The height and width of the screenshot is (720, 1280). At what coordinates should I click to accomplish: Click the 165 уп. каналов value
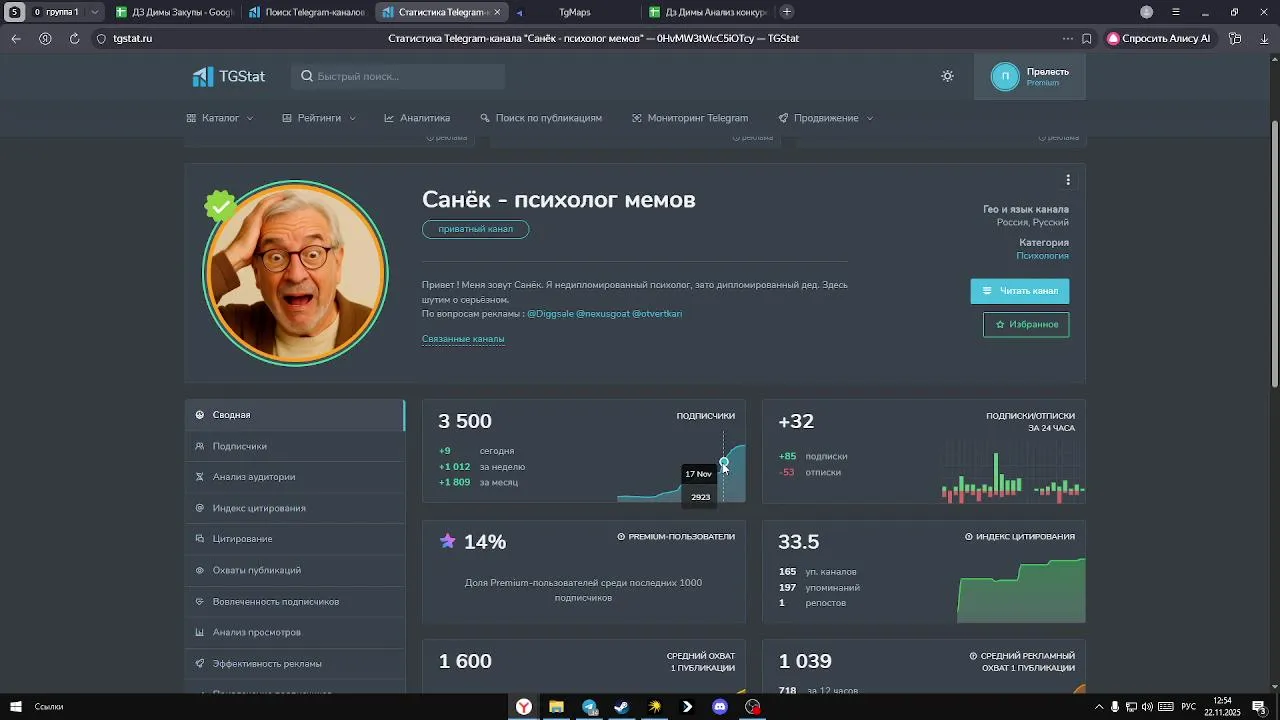[787, 572]
